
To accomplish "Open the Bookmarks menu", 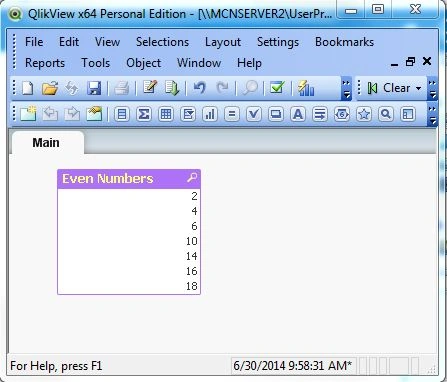I will pyautogui.click(x=344, y=42).
